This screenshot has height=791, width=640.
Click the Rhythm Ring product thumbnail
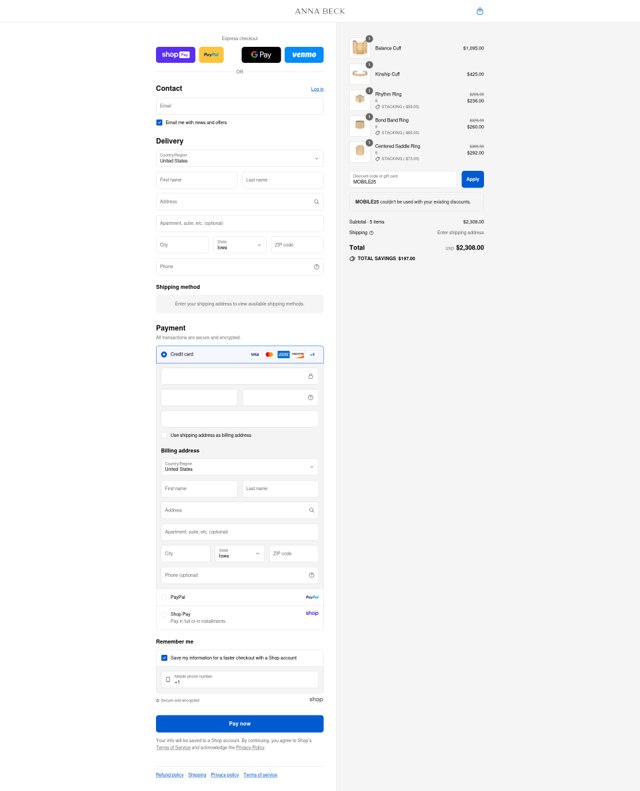tap(360, 99)
